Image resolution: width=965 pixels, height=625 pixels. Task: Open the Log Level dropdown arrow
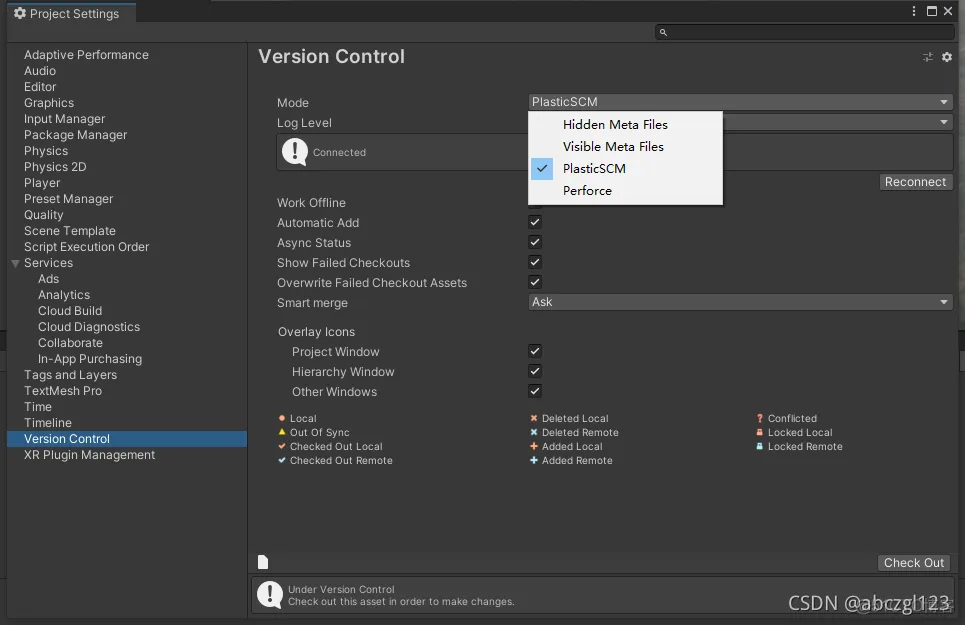[943, 122]
